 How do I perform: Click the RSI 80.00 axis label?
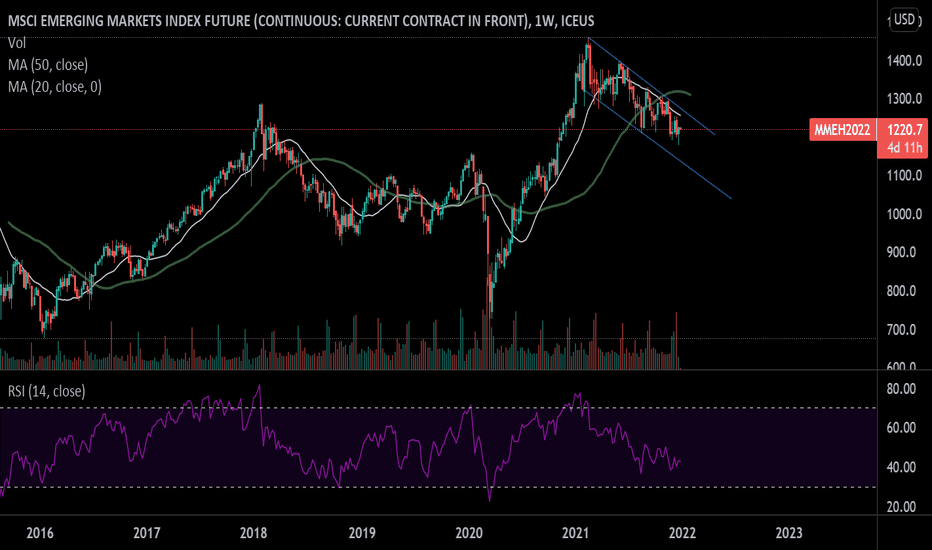[x=901, y=389]
